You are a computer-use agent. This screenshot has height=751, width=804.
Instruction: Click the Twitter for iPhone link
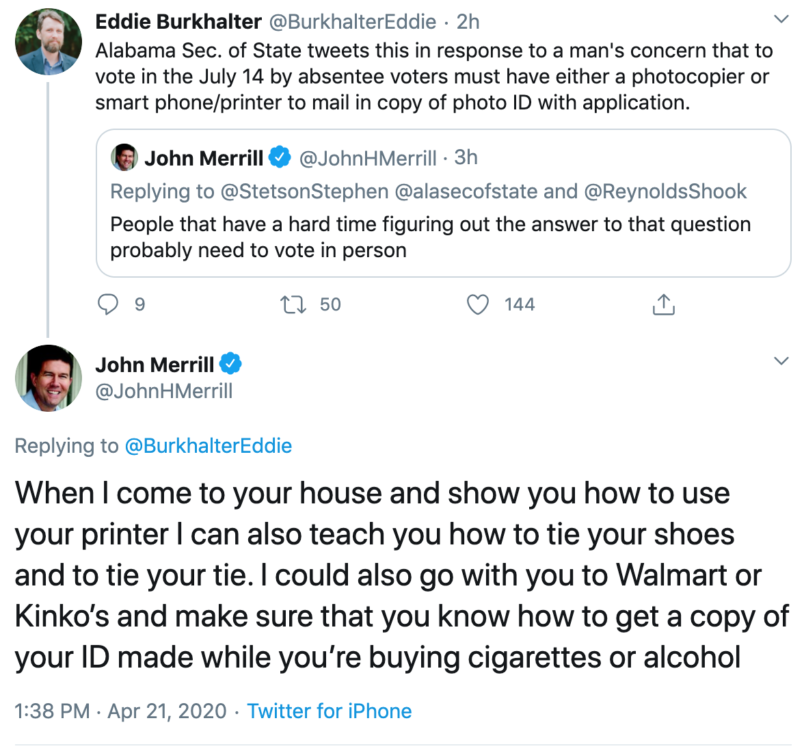(x=329, y=711)
